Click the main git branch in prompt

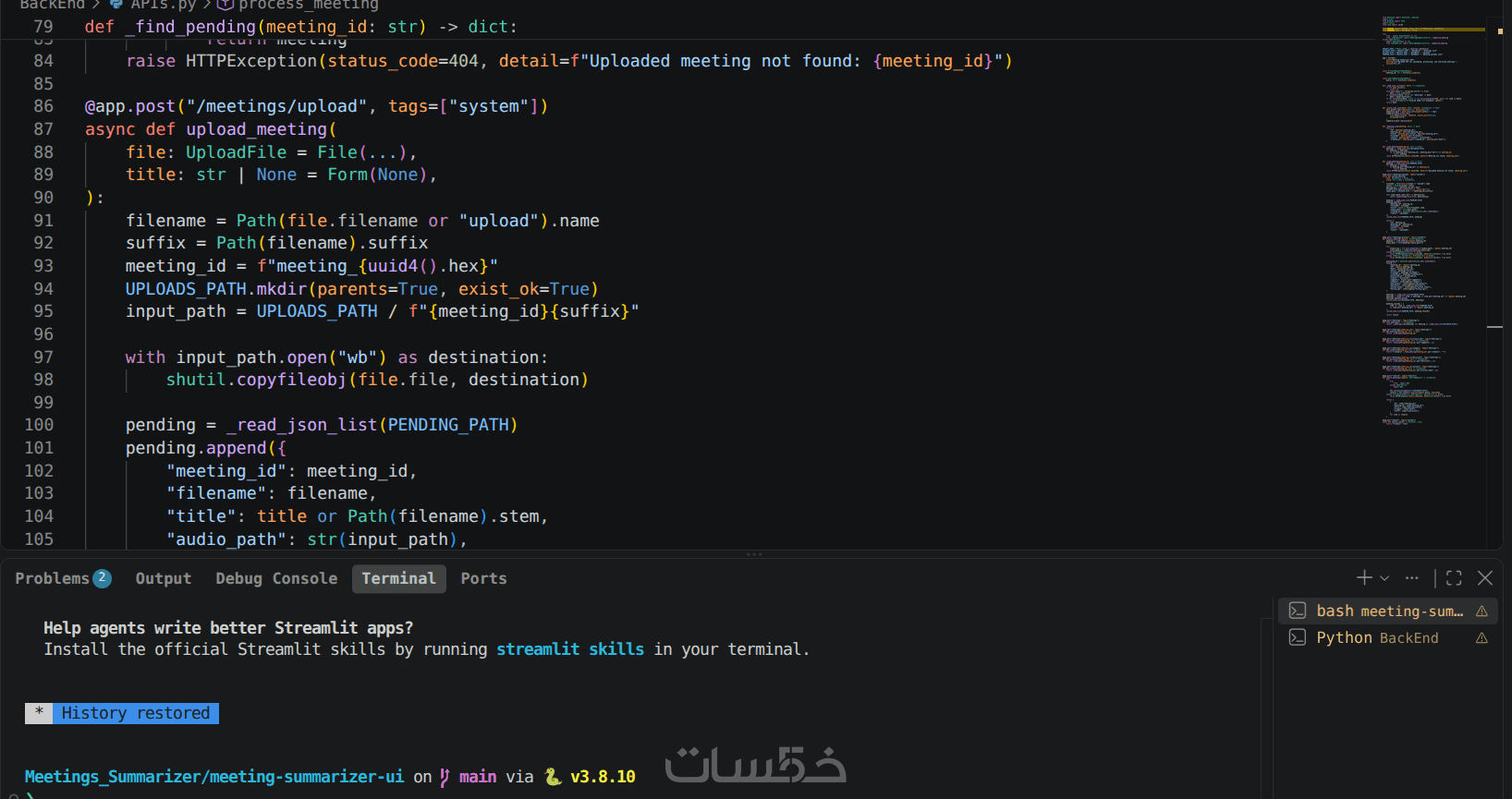coord(478,777)
